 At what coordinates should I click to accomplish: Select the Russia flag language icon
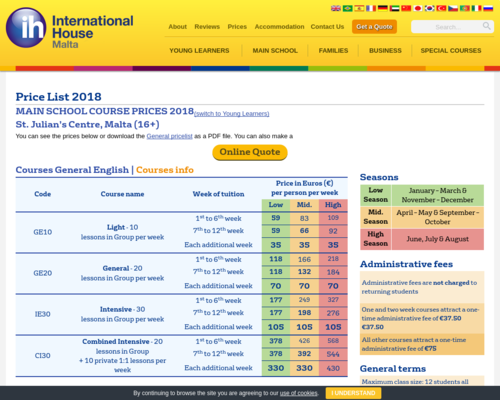(488, 8)
